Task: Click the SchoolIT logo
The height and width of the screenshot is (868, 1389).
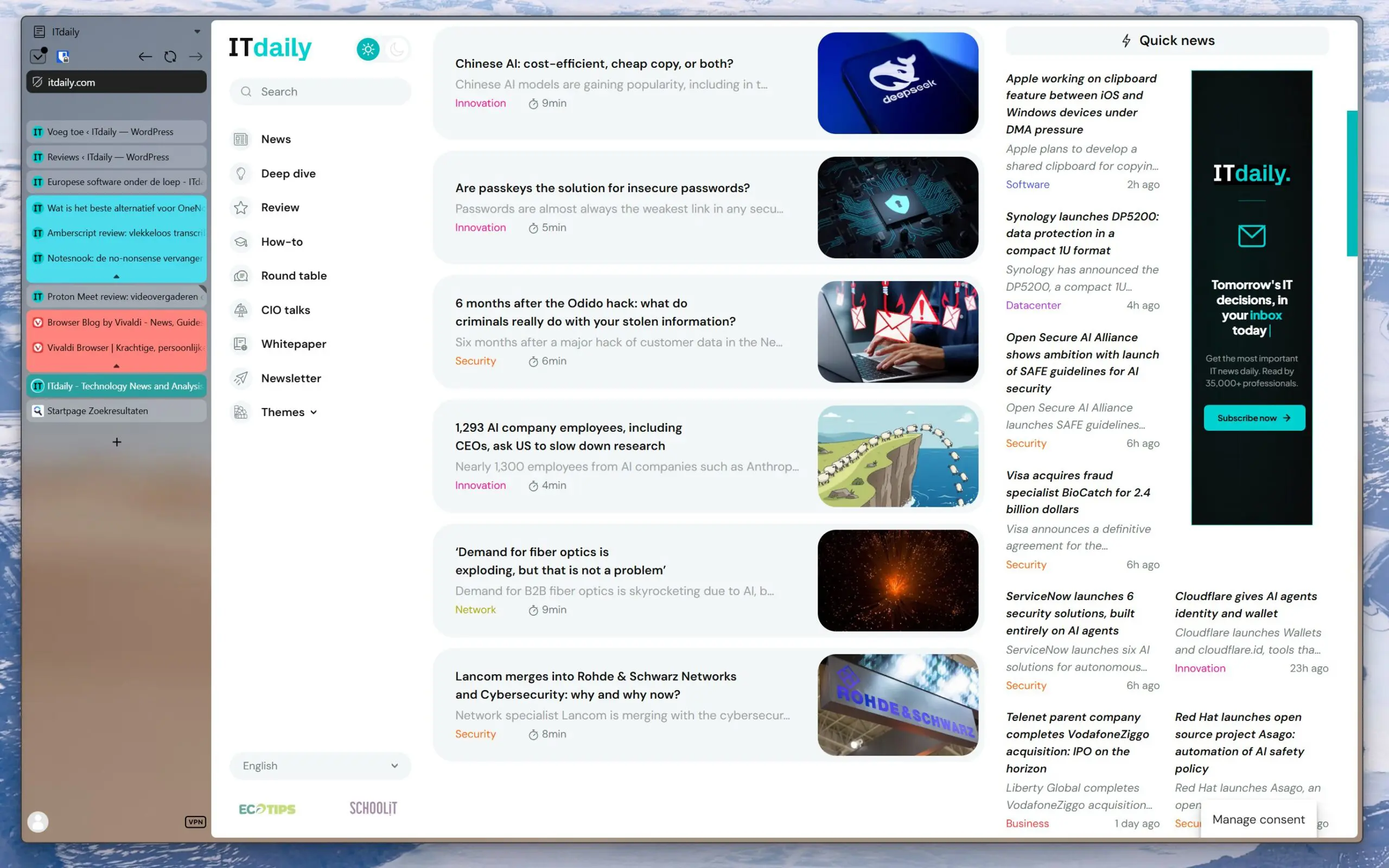Action: pos(373,808)
